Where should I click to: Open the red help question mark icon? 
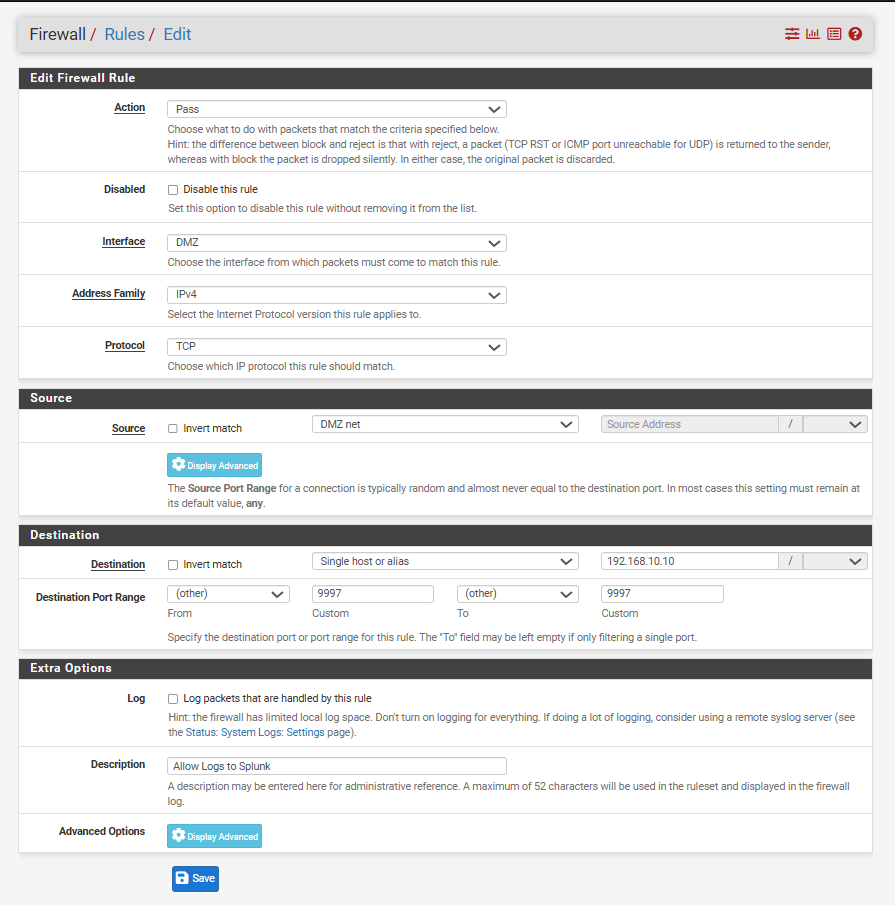855,34
